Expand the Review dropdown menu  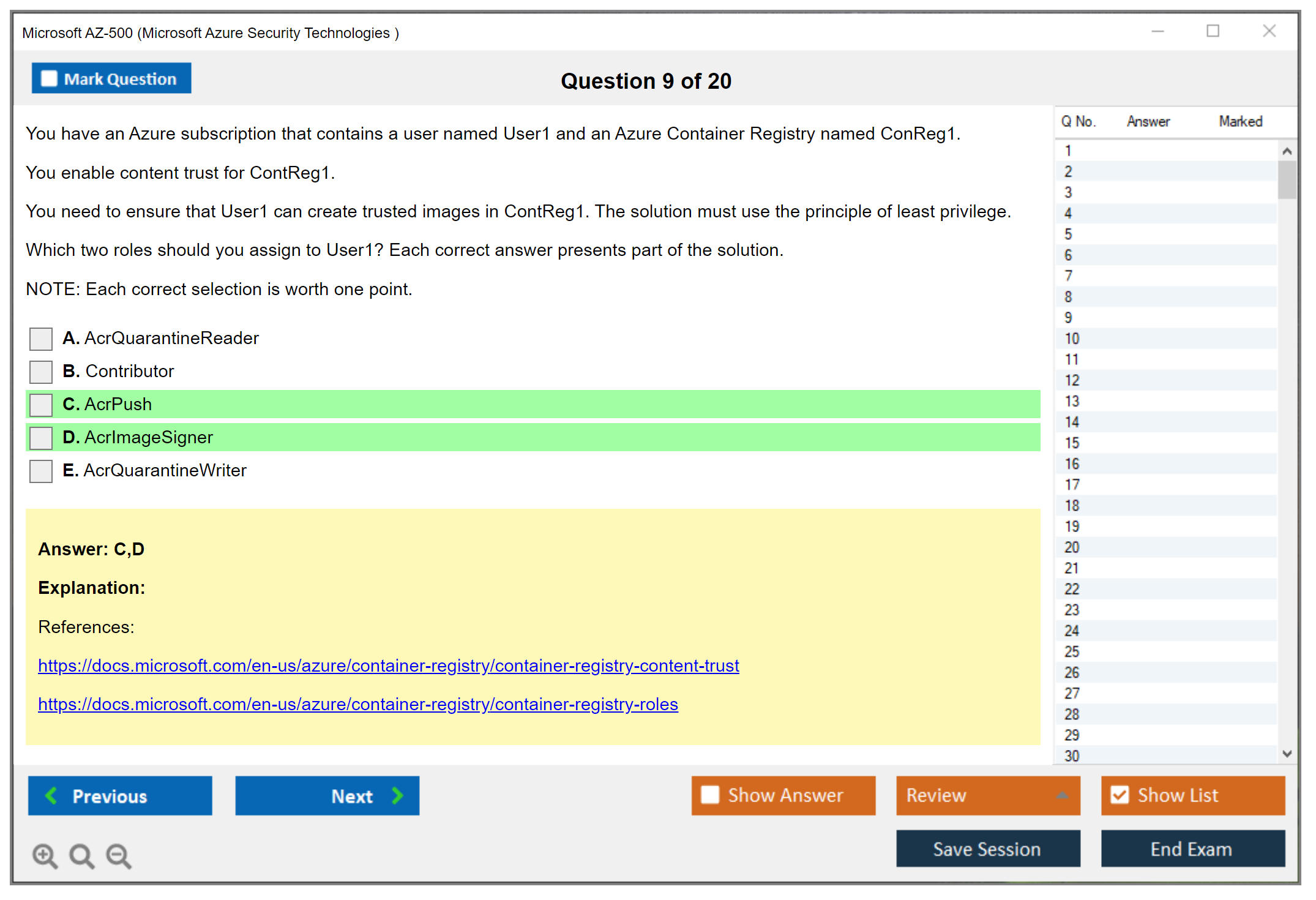[x=1062, y=795]
